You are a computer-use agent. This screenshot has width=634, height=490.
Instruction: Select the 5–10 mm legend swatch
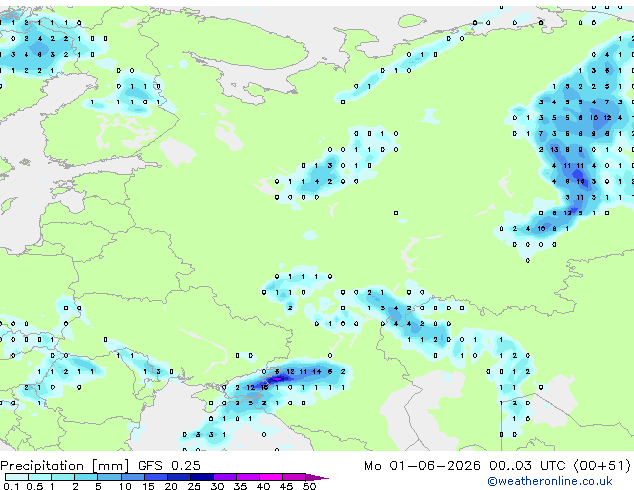(x=110, y=477)
